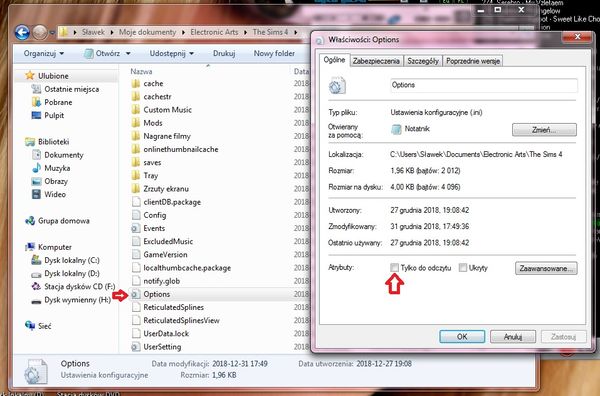Select the Options file row
This screenshot has width=600, height=396.
tap(218, 294)
